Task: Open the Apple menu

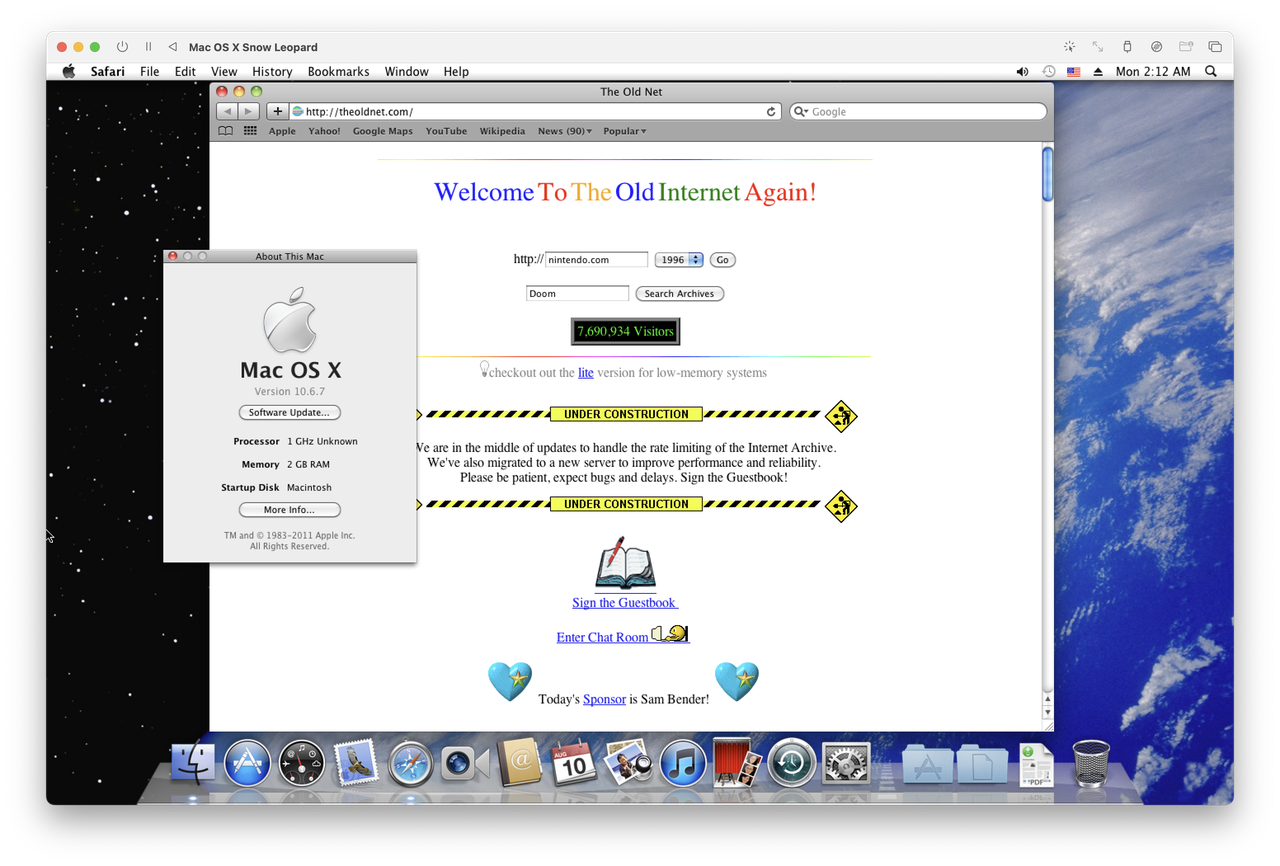Action: 69,72
